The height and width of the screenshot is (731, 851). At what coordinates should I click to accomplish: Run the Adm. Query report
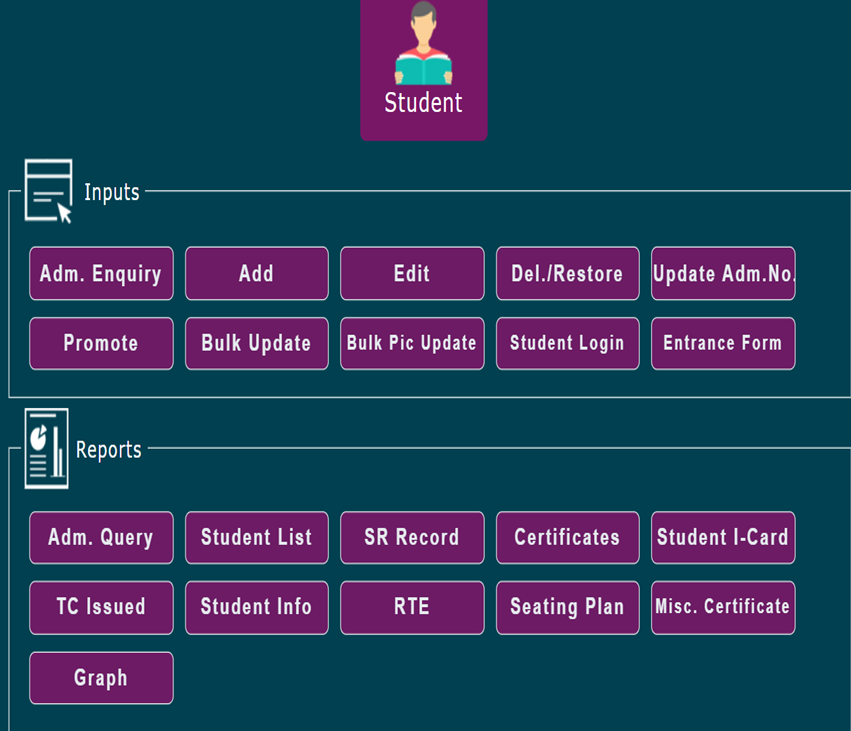(101, 538)
